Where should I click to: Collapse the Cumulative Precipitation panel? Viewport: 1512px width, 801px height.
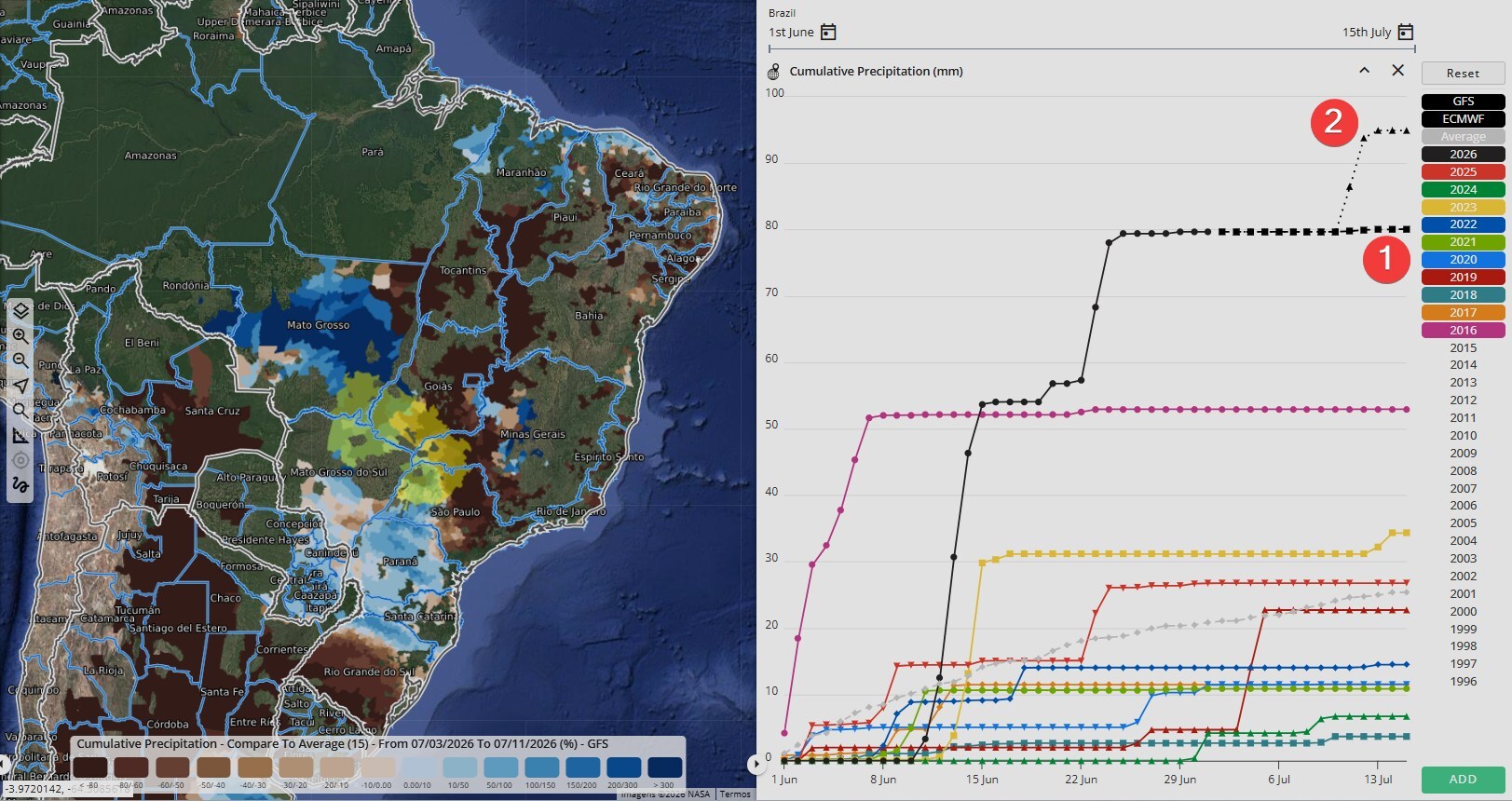point(1364,71)
